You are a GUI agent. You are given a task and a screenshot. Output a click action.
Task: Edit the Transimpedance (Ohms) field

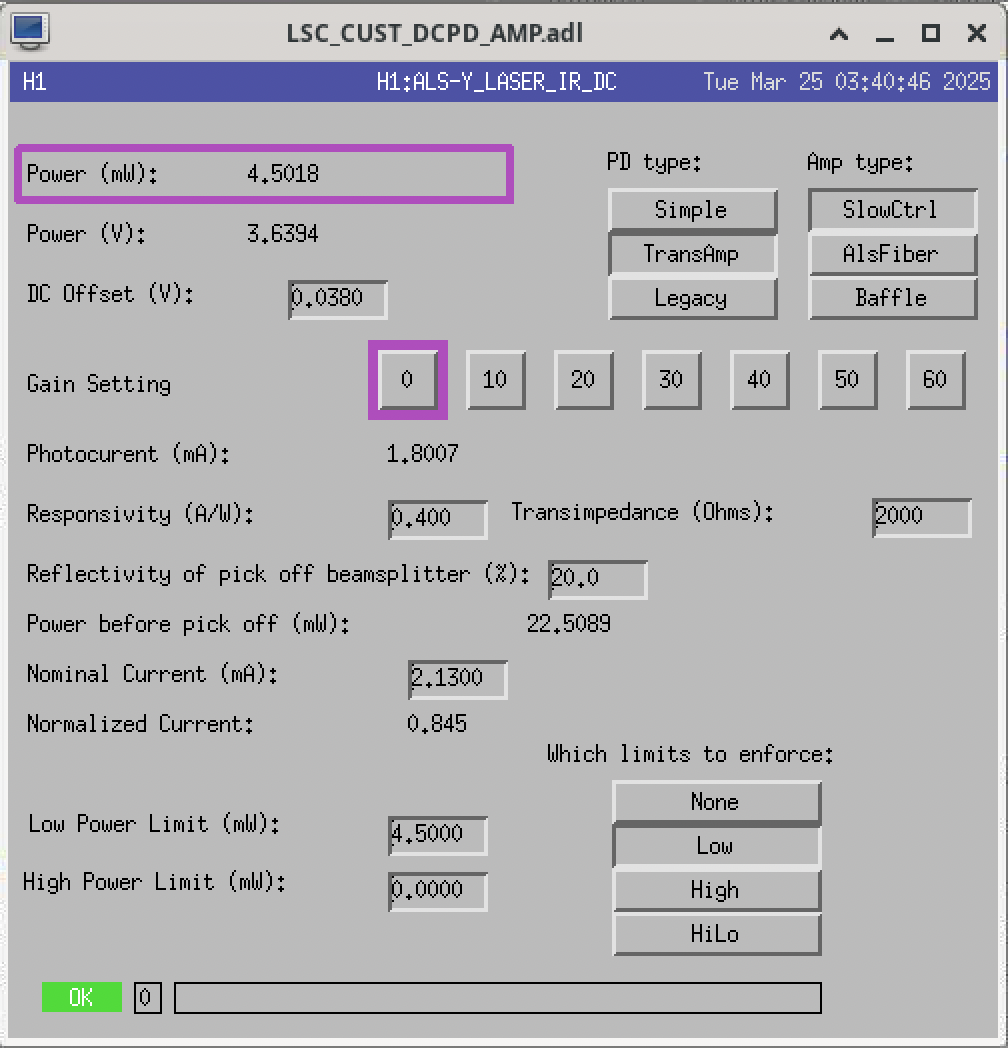(x=922, y=517)
